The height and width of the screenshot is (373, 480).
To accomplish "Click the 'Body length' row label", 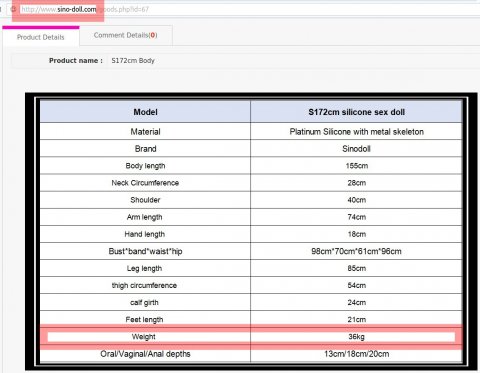I will click(x=145, y=166).
